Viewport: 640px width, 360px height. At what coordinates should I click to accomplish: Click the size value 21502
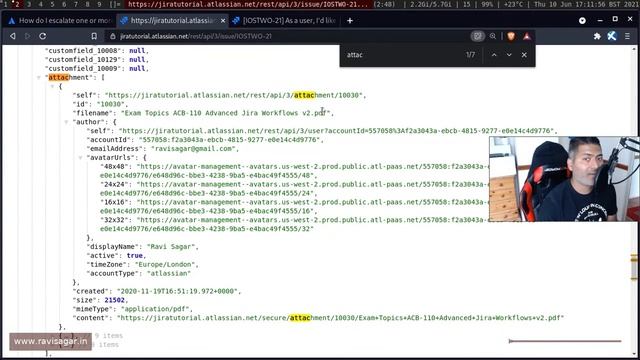click(114, 300)
